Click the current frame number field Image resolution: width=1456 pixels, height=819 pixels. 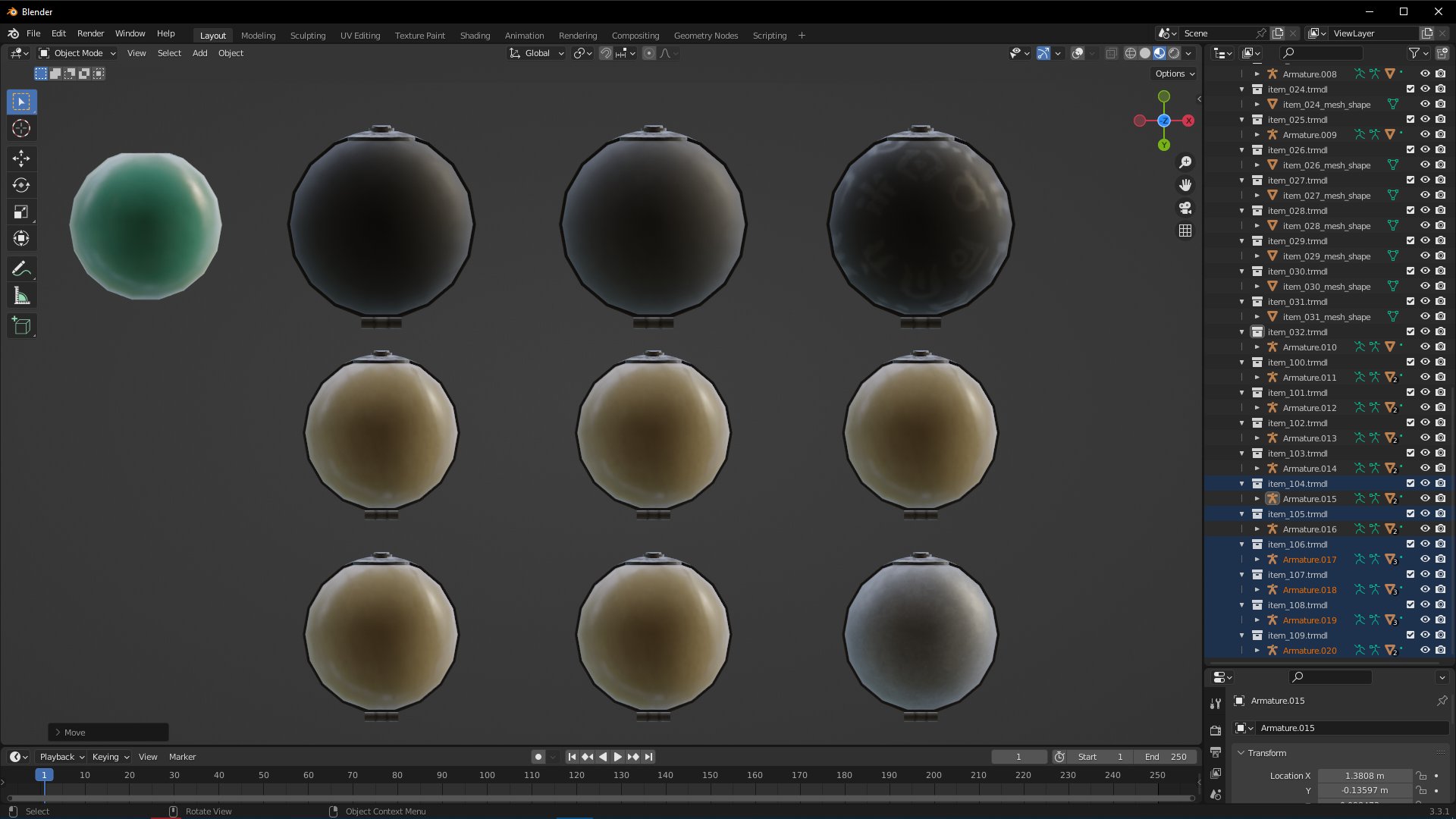pyautogui.click(x=1018, y=757)
